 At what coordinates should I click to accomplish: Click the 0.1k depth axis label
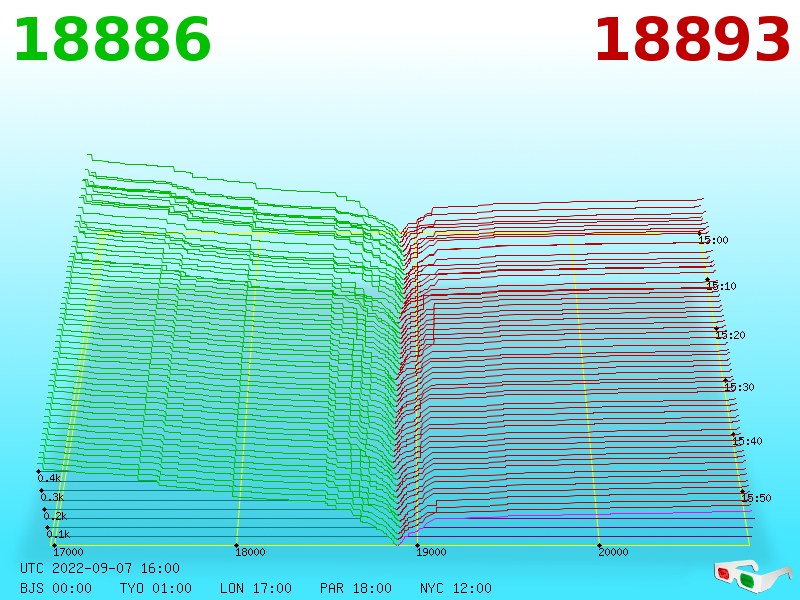58,534
